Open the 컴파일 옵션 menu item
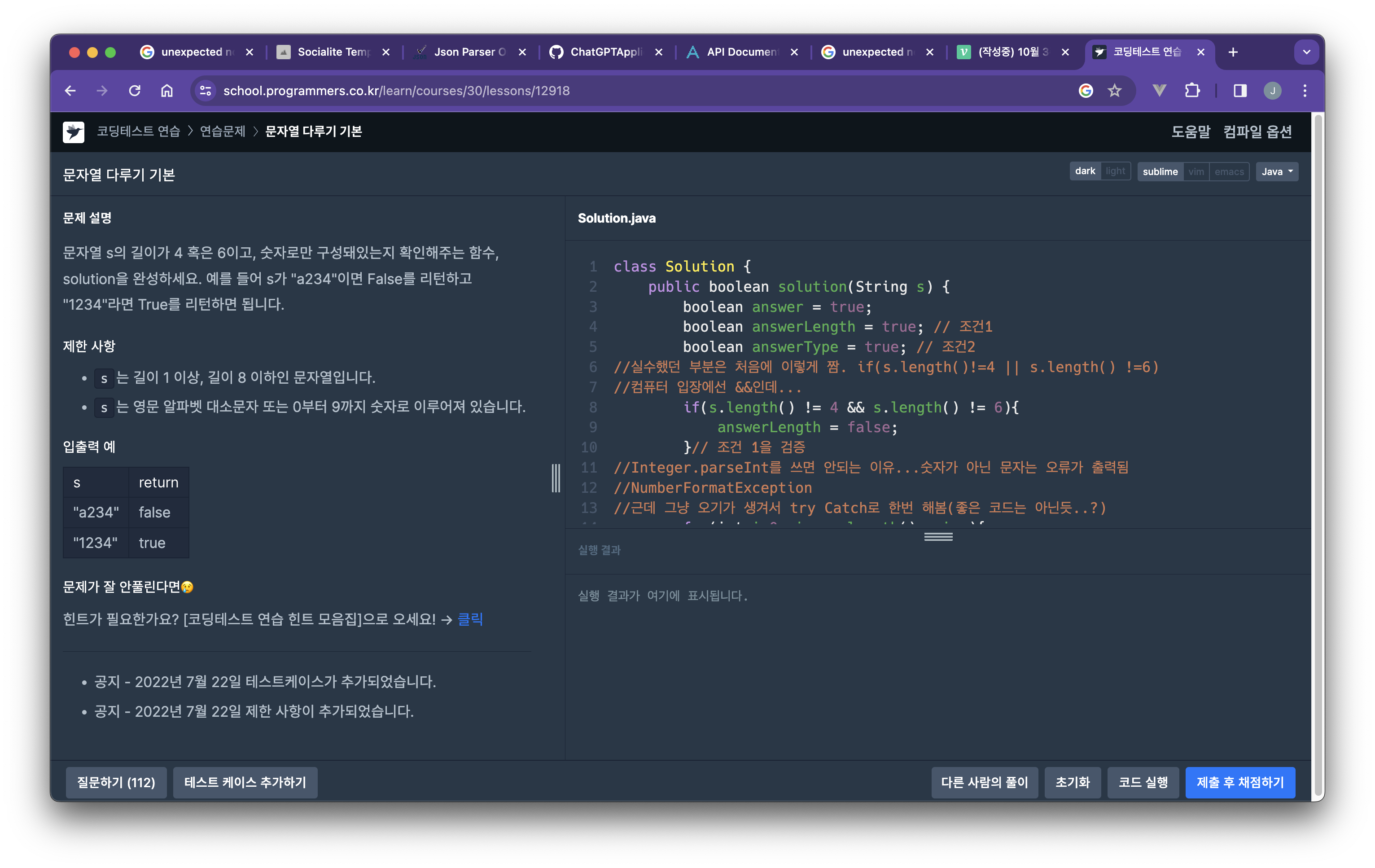This screenshot has height=868, width=1375. tap(1257, 132)
